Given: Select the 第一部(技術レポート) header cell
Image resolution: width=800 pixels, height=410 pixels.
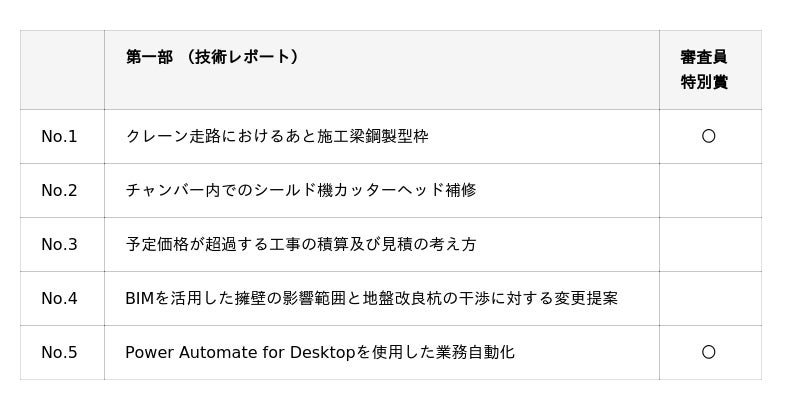Looking at the screenshot, I should click(x=212, y=57).
